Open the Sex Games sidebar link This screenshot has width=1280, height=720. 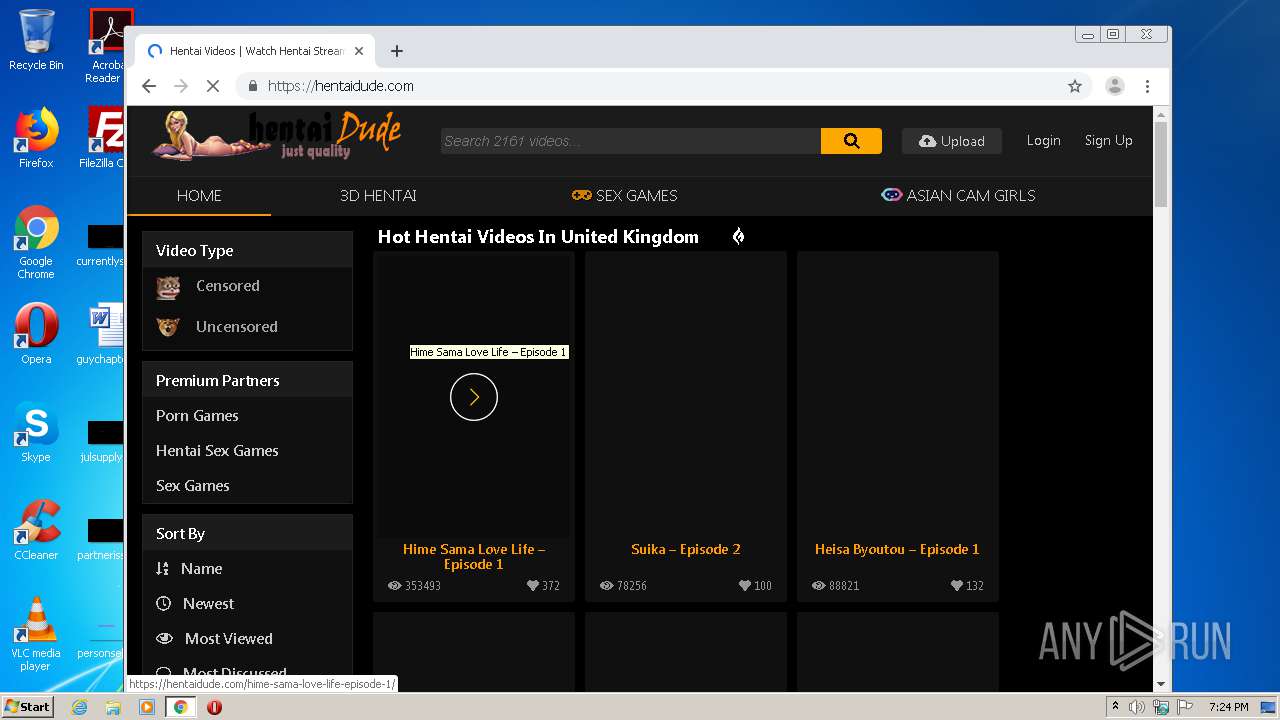click(x=192, y=486)
